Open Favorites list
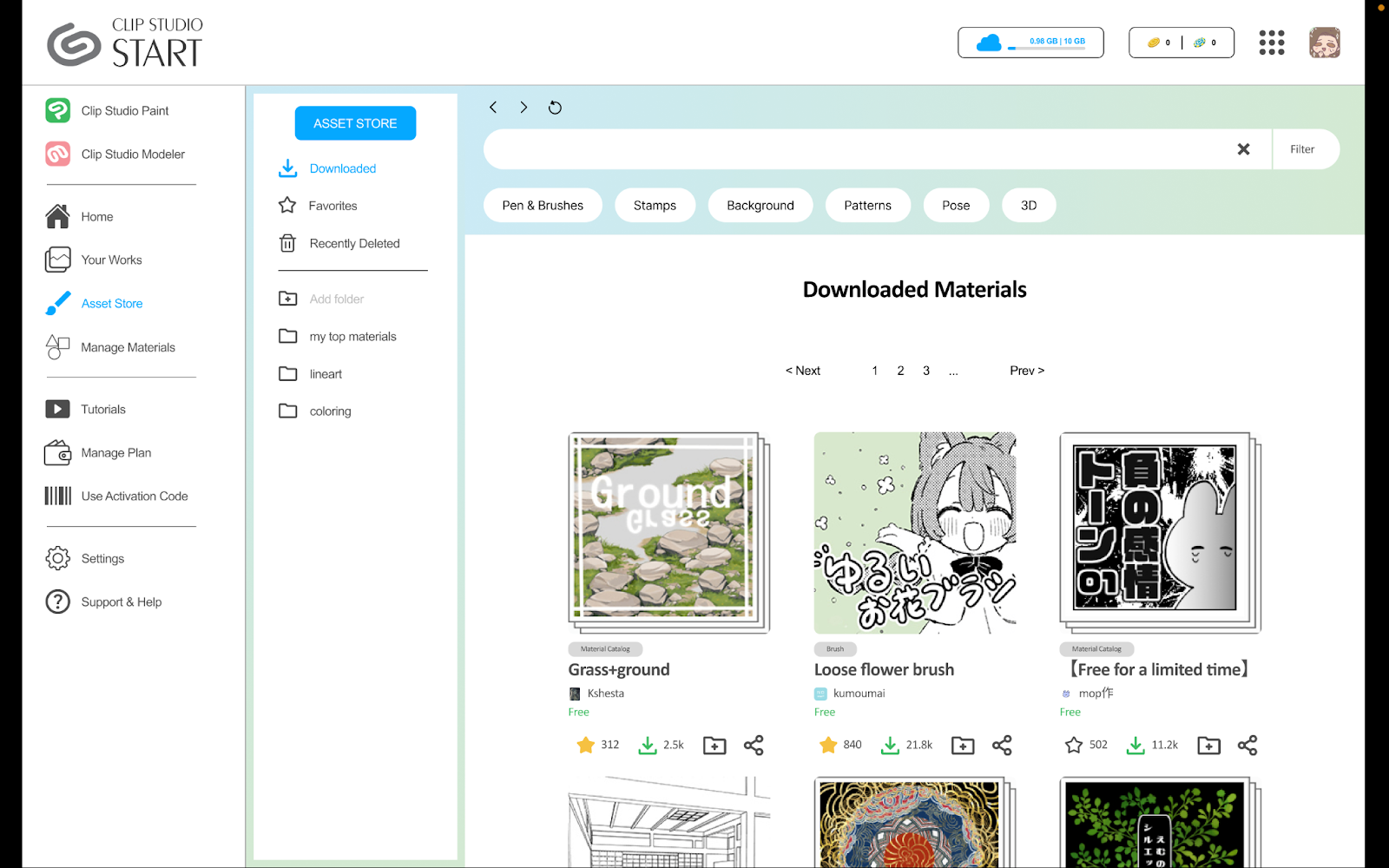 coord(318,206)
